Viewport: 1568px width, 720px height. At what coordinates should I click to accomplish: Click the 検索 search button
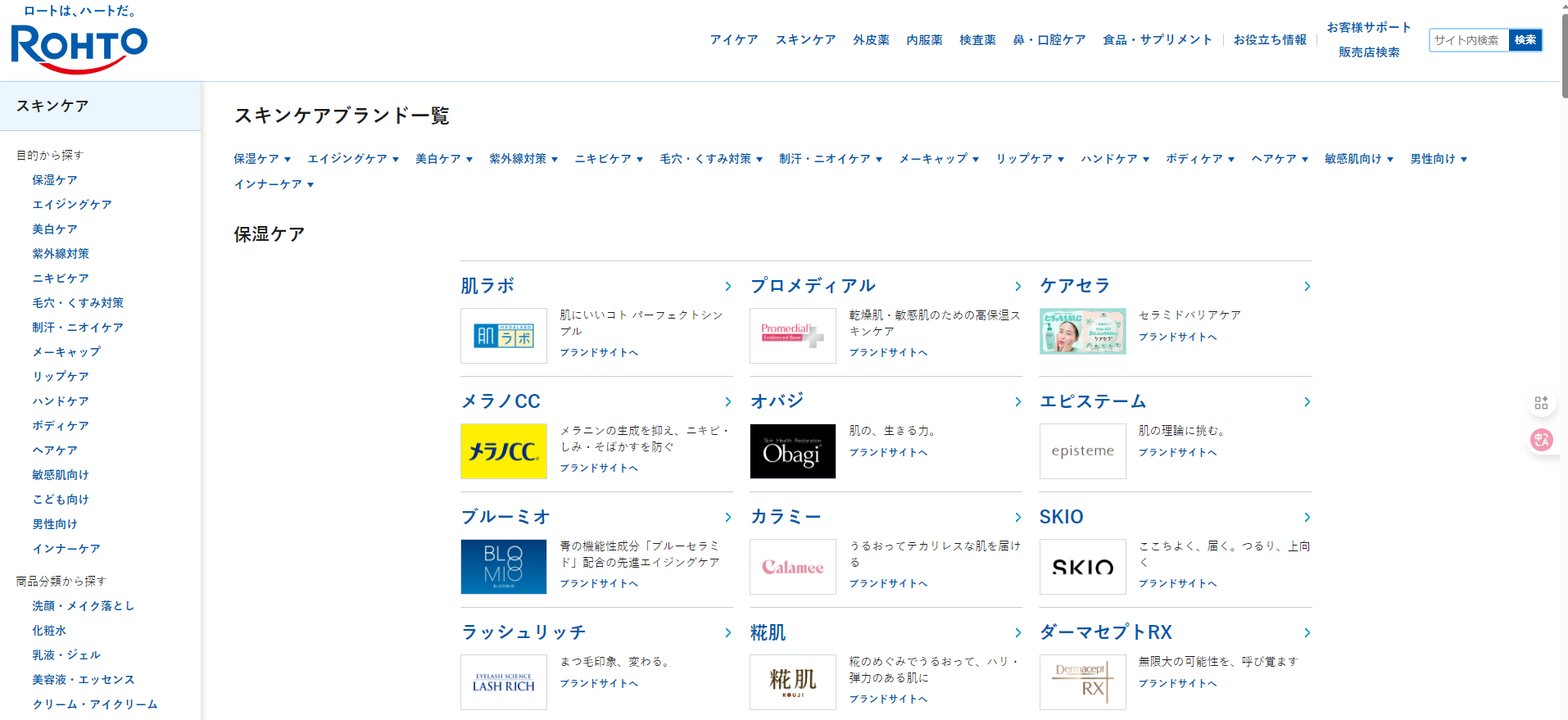coord(1525,40)
